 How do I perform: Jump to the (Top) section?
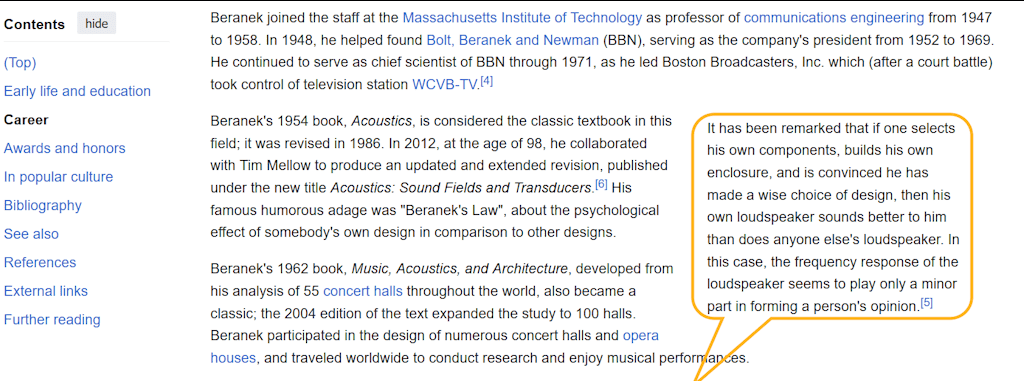click(x=20, y=63)
